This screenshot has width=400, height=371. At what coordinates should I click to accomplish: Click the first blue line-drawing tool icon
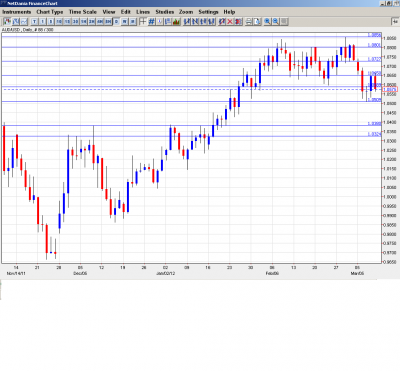point(188,22)
